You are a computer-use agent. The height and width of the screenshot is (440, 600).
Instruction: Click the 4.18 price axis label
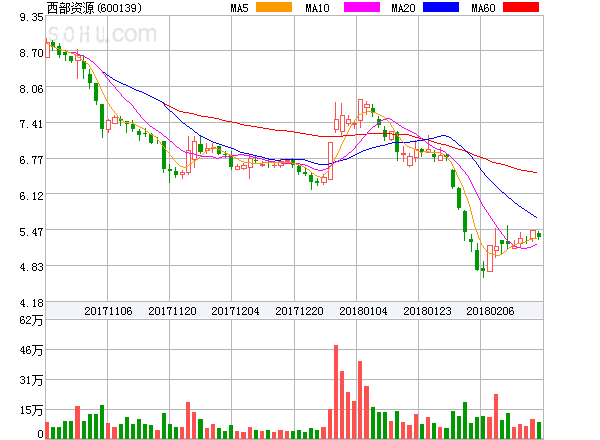(x=31, y=303)
